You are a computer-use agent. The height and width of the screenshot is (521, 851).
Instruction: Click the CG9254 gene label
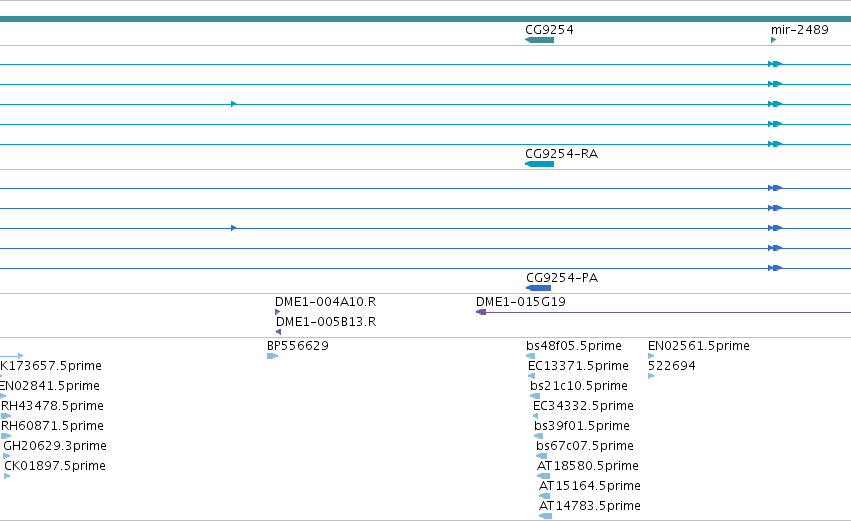coord(549,30)
